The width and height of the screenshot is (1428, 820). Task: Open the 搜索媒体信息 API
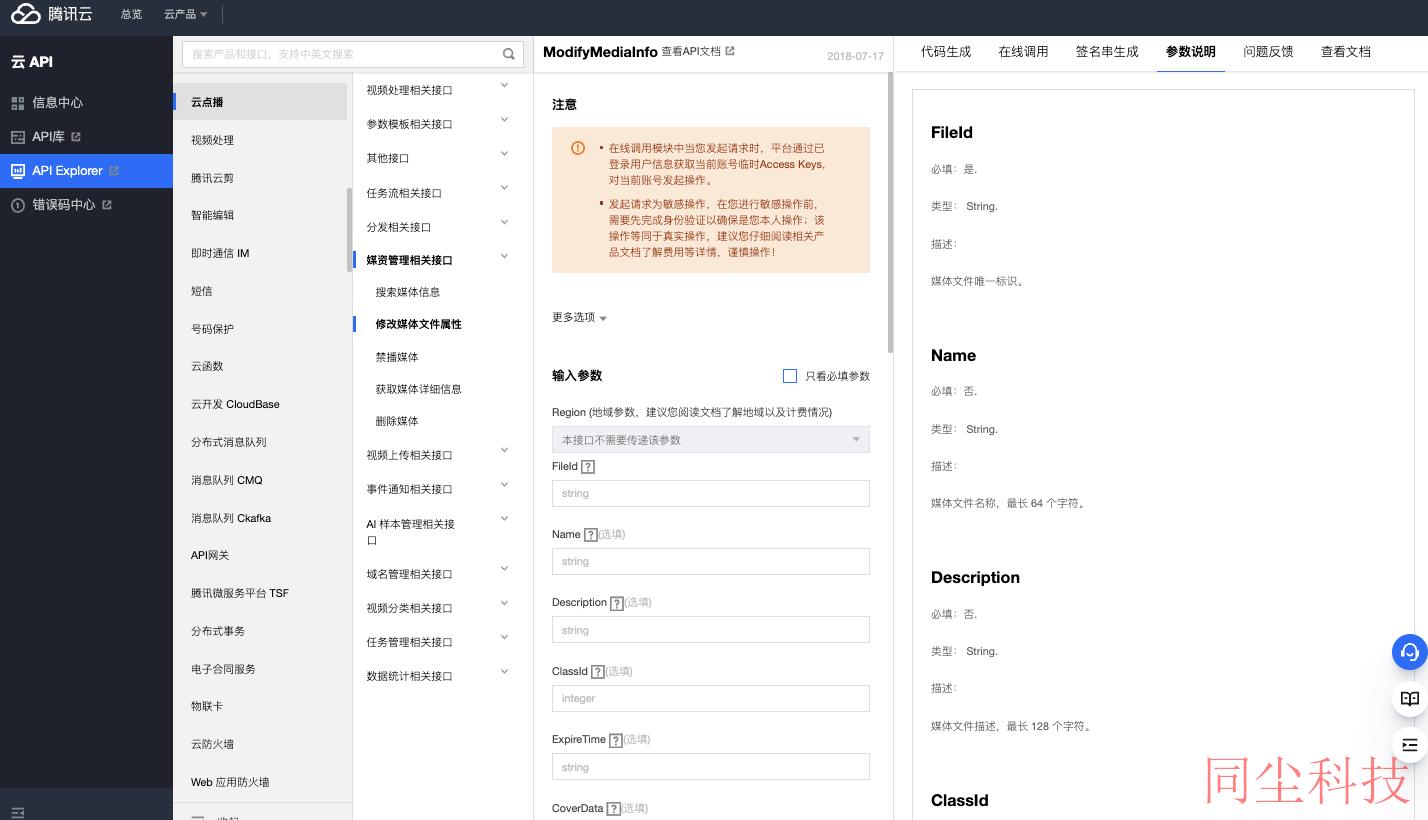coord(408,292)
